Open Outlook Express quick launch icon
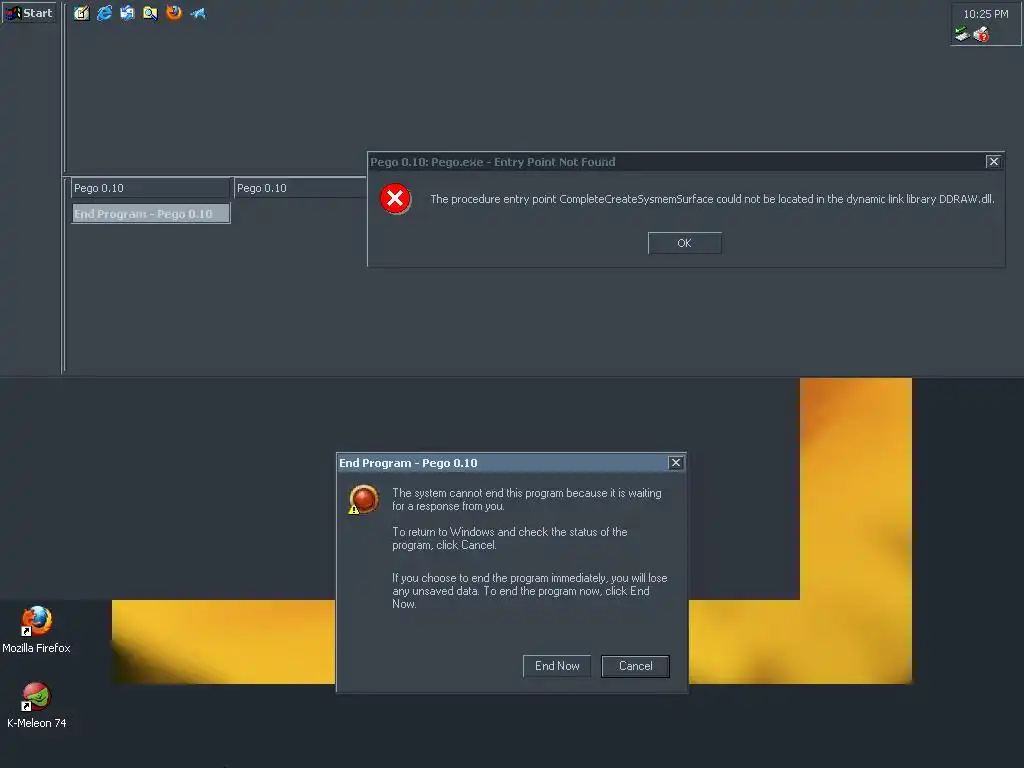This screenshot has width=1024, height=768. pos(127,13)
